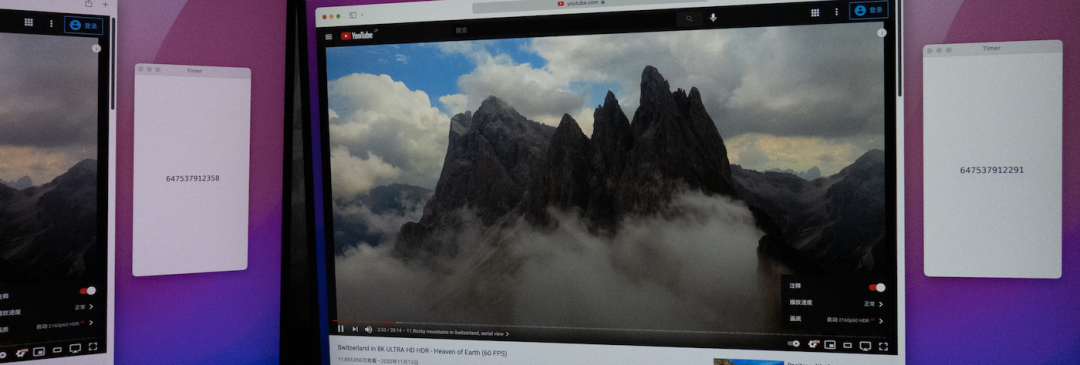Switch to theater mode on right monitor
1080x365 pixels.
click(x=848, y=346)
